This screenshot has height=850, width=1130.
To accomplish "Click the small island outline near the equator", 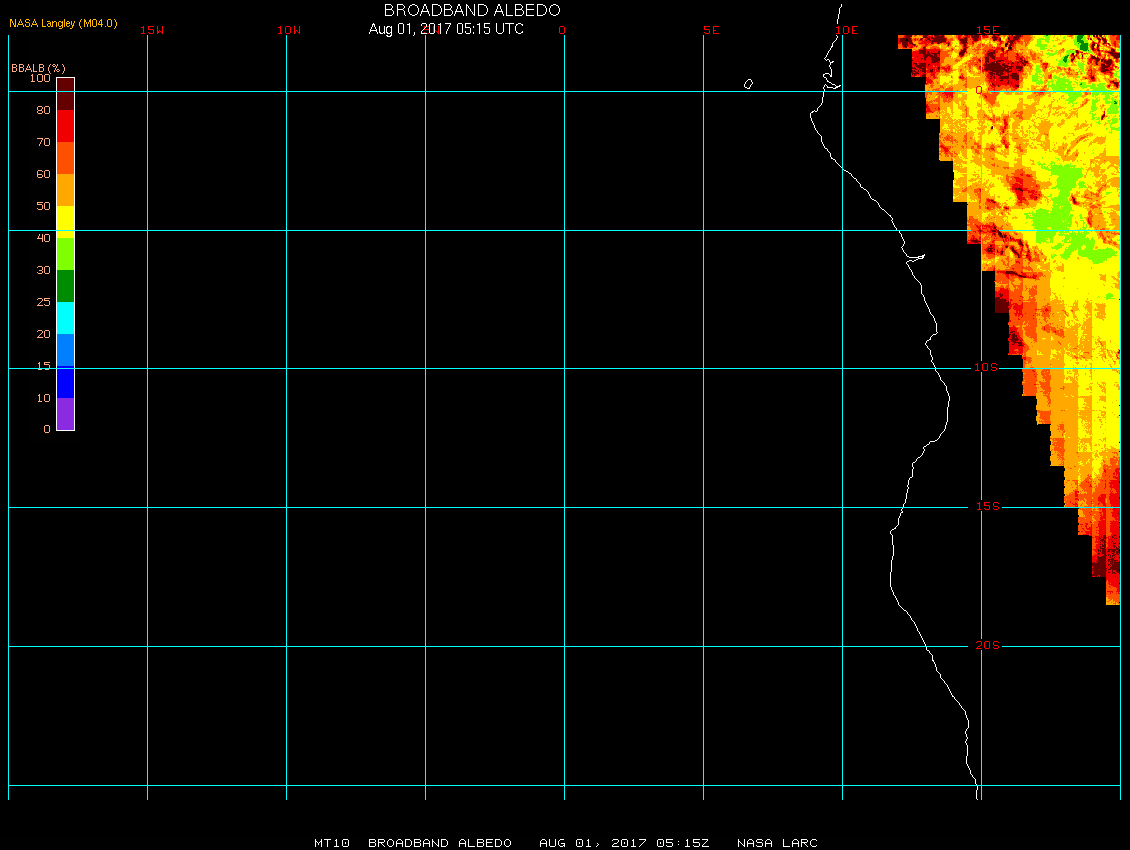I will pos(748,84).
